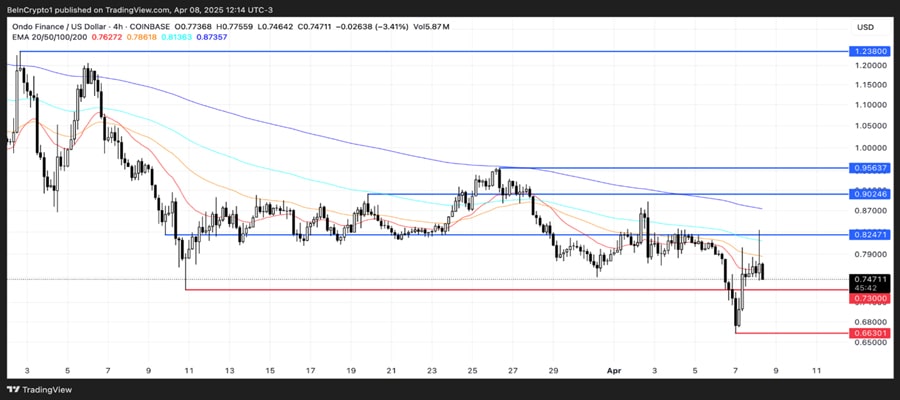Screen dimensions: 900x400
Task: Select the 0.90246 blue price label
Action: pos(871,194)
